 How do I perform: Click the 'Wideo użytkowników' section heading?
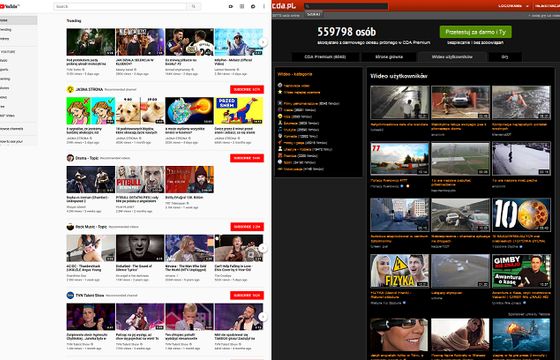tap(399, 76)
